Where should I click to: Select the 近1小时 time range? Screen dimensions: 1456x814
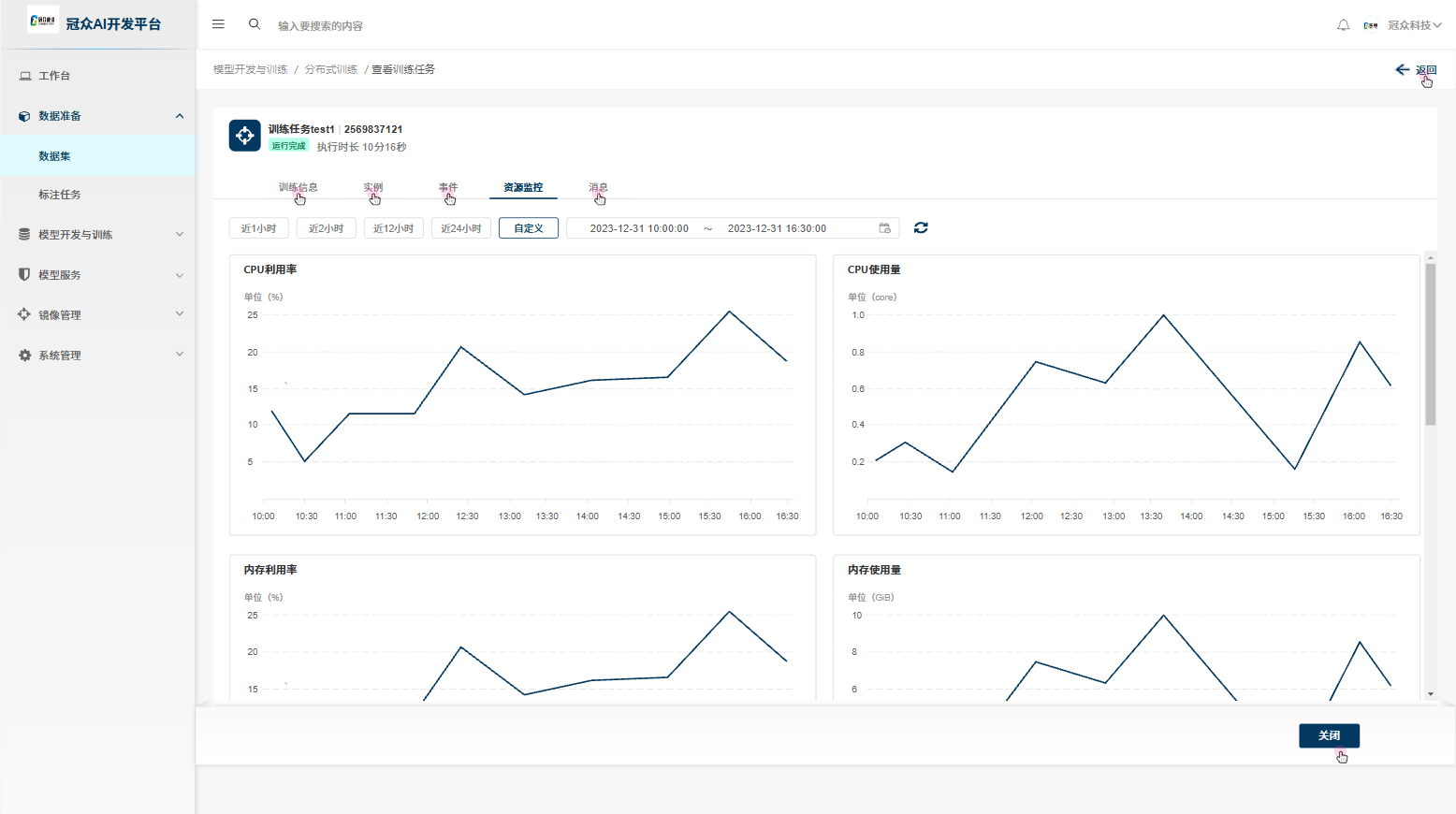[258, 228]
